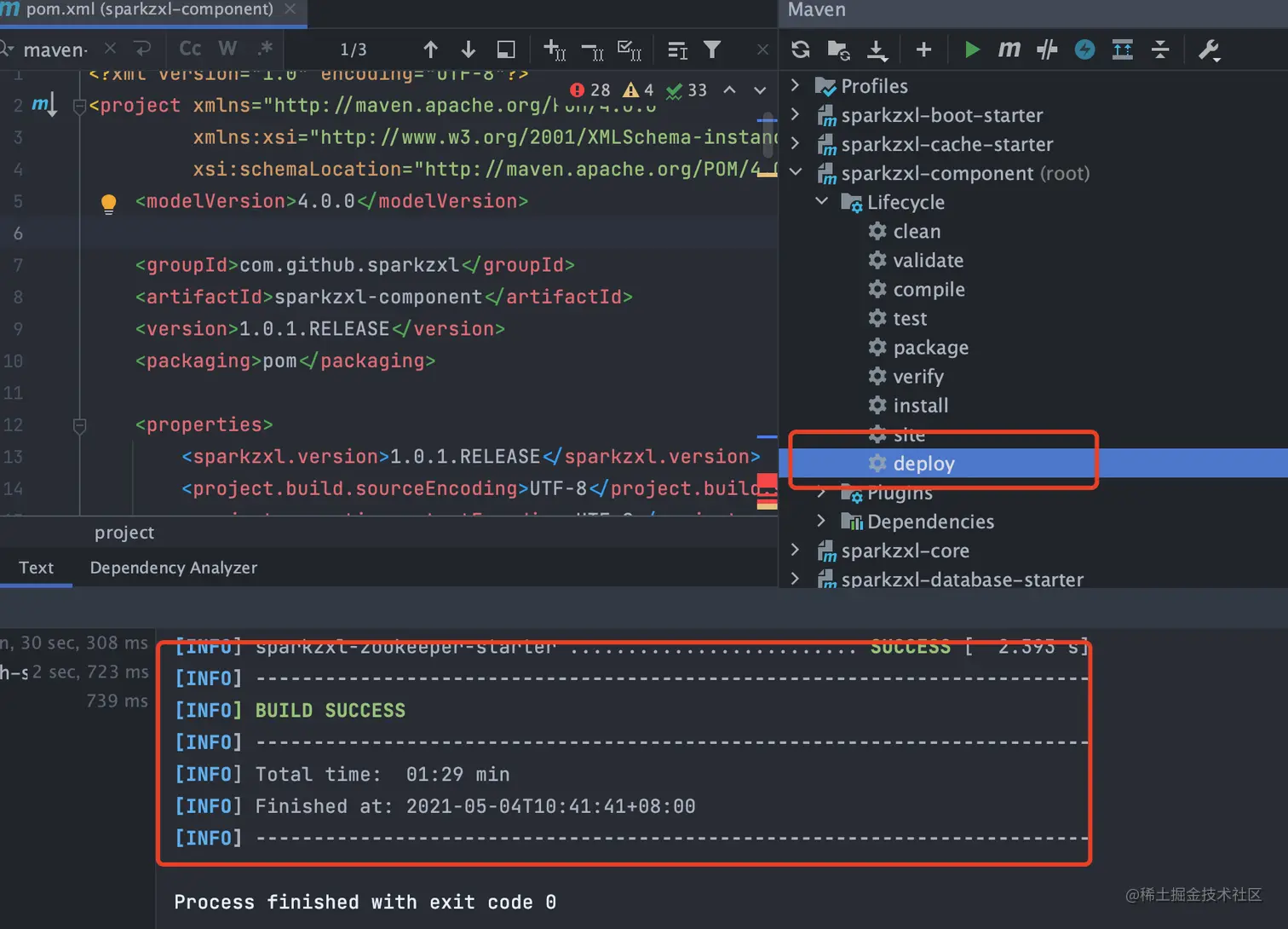Fold the properties tag on line 12

pyautogui.click(x=79, y=425)
